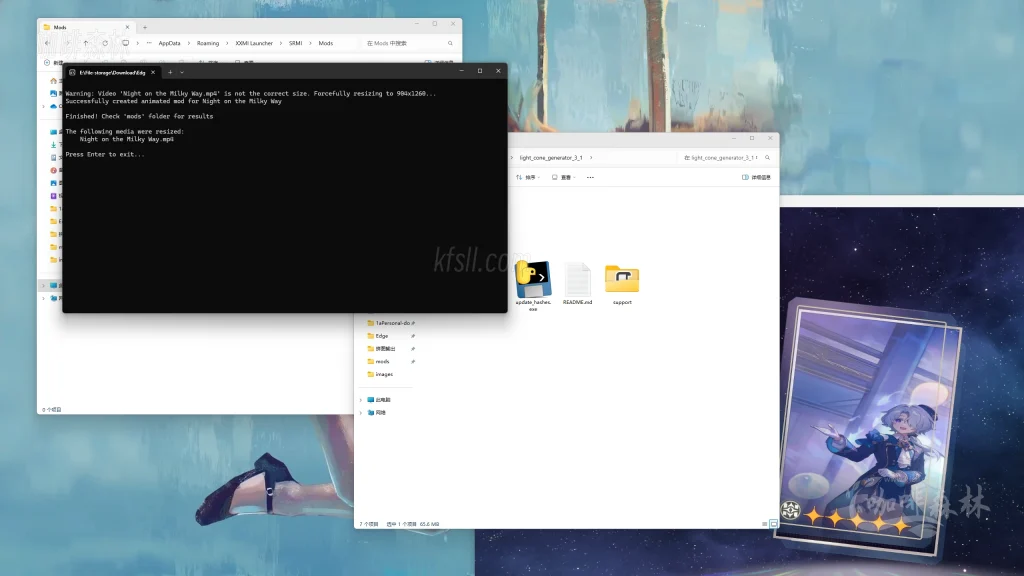Click the refresh button in Mods window
This screenshot has height=576, width=1024.
(105, 43)
